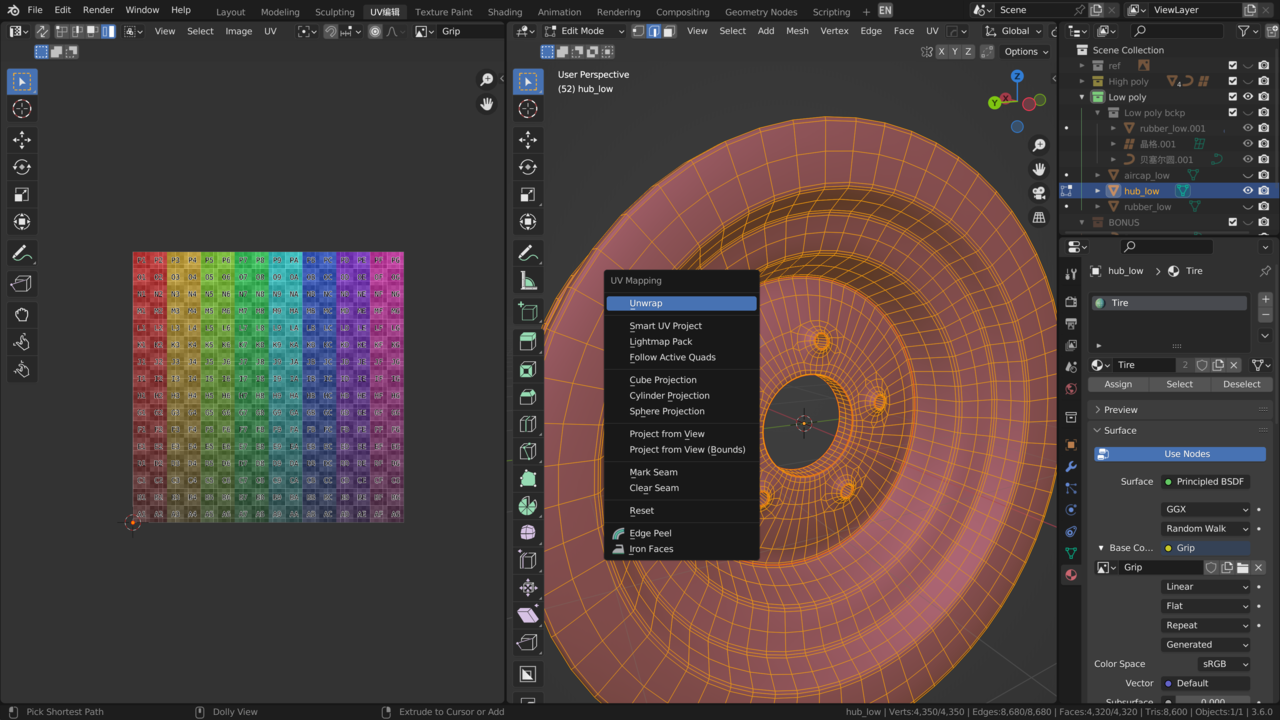Expand the Preview panel
Viewport: 1280px width, 720px height.
(1180, 410)
